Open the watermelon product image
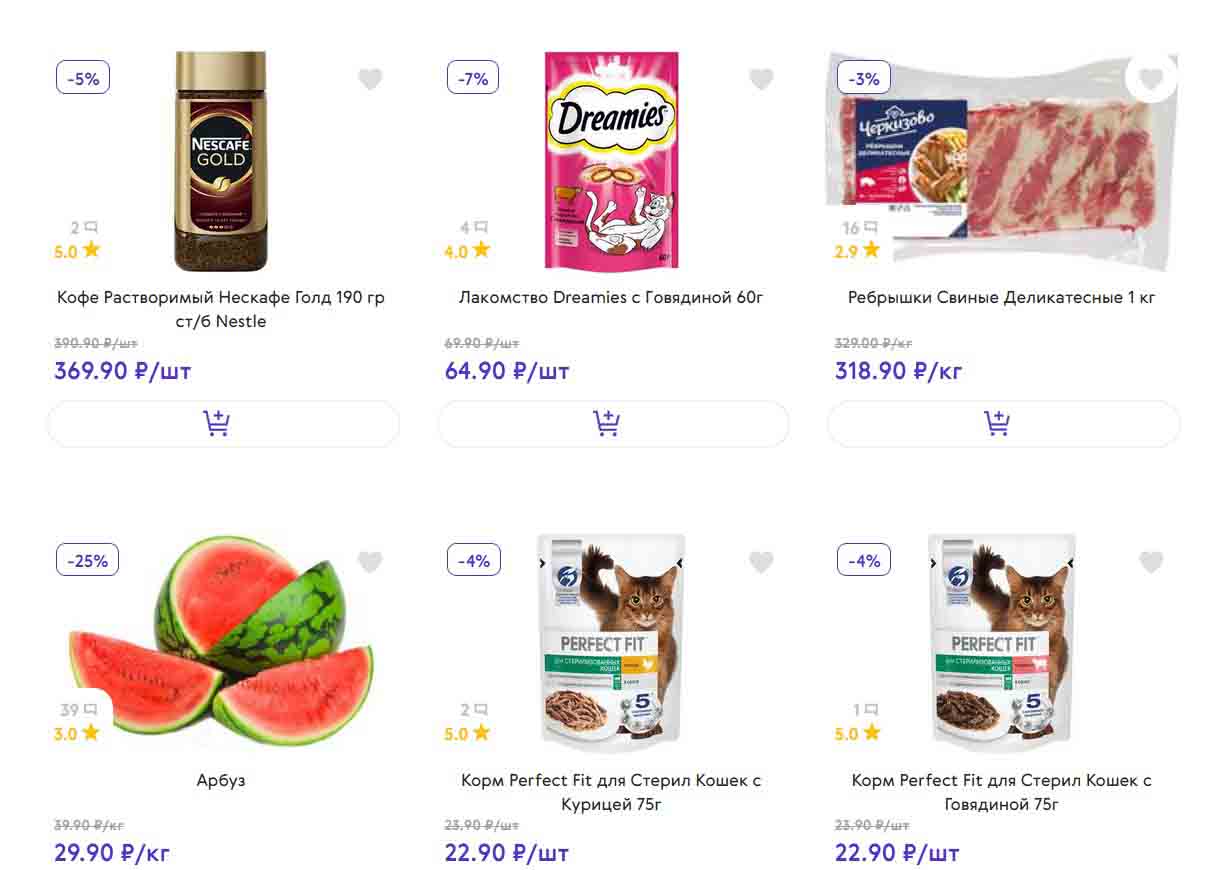The height and width of the screenshot is (870, 1216). (x=221, y=640)
